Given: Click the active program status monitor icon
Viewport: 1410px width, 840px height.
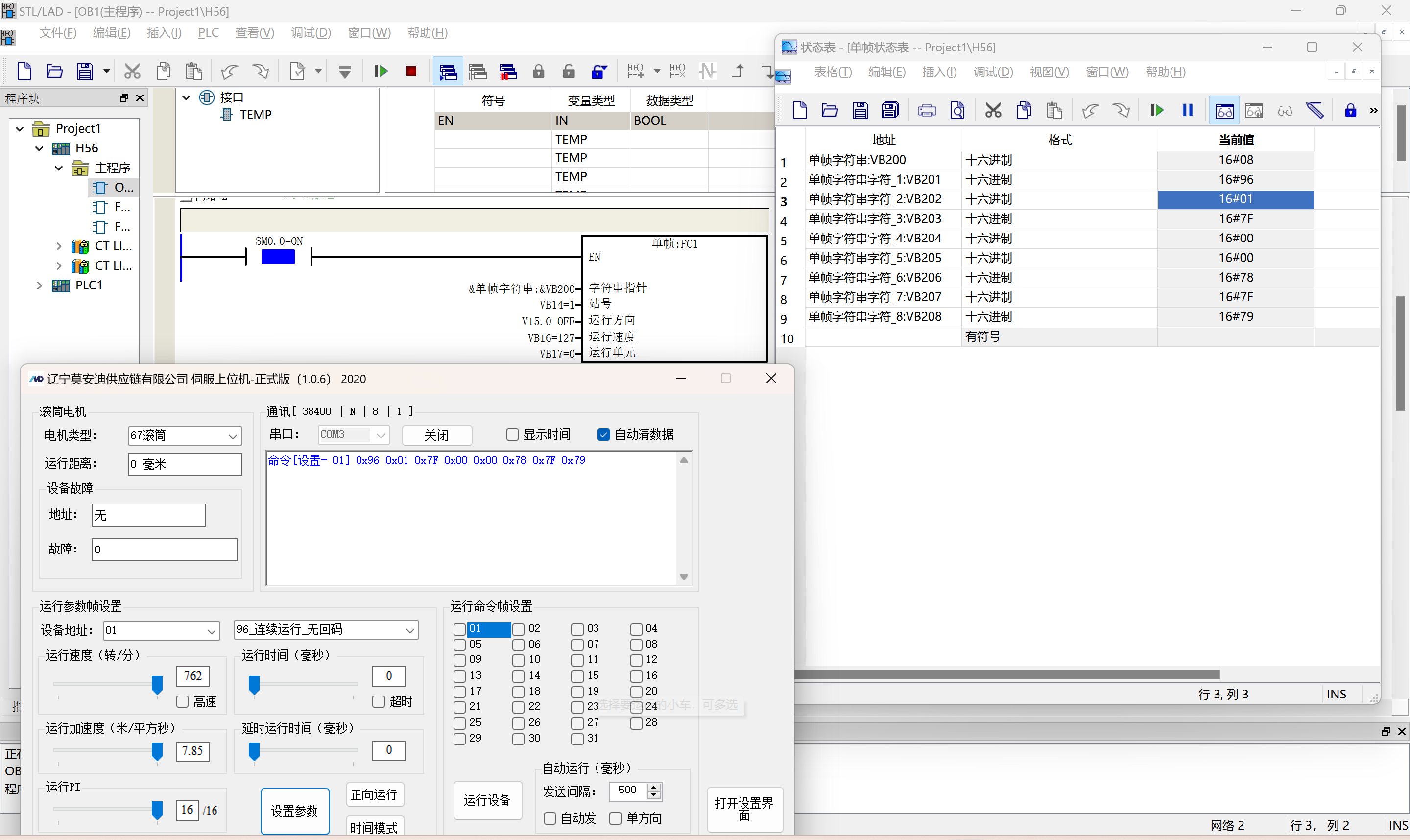Looking at the screenshot, I should [x=448, y=72].
